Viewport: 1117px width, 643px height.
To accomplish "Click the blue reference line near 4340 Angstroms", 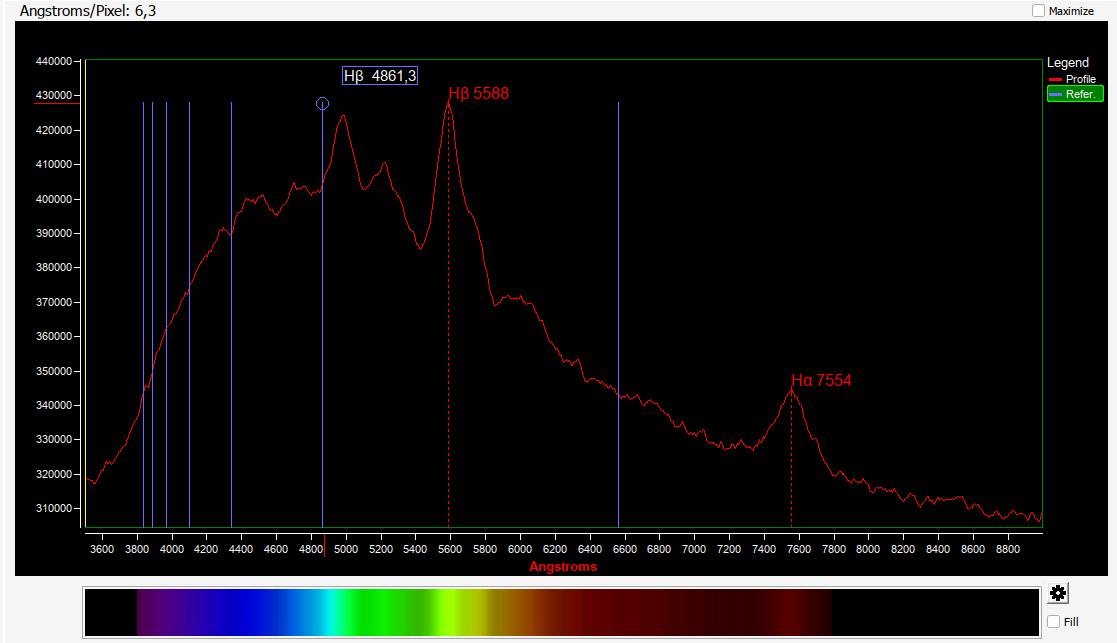I will 231,300.
